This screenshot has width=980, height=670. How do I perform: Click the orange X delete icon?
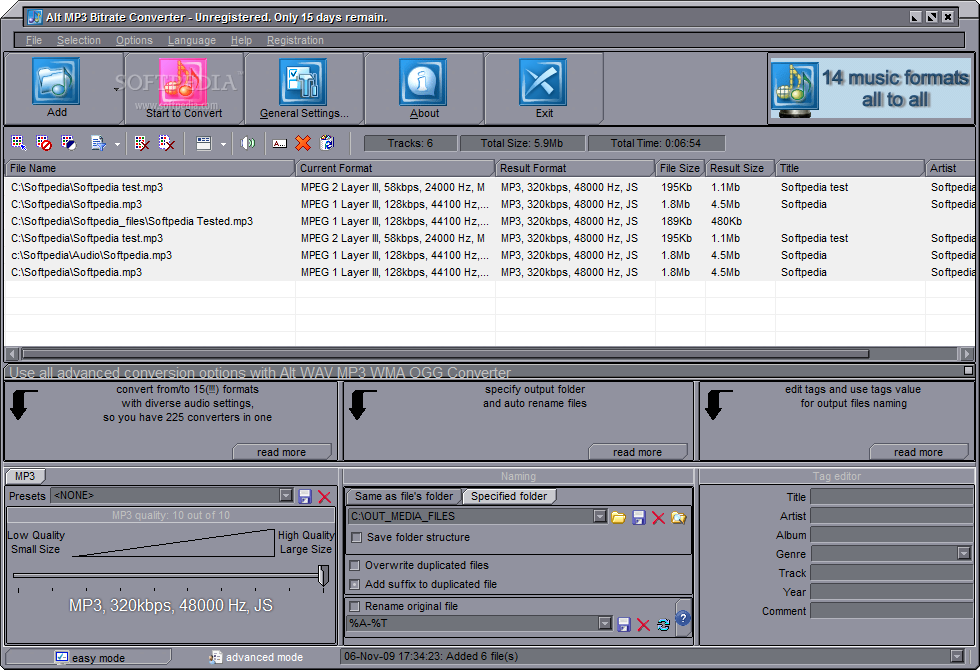coord(303,143)
